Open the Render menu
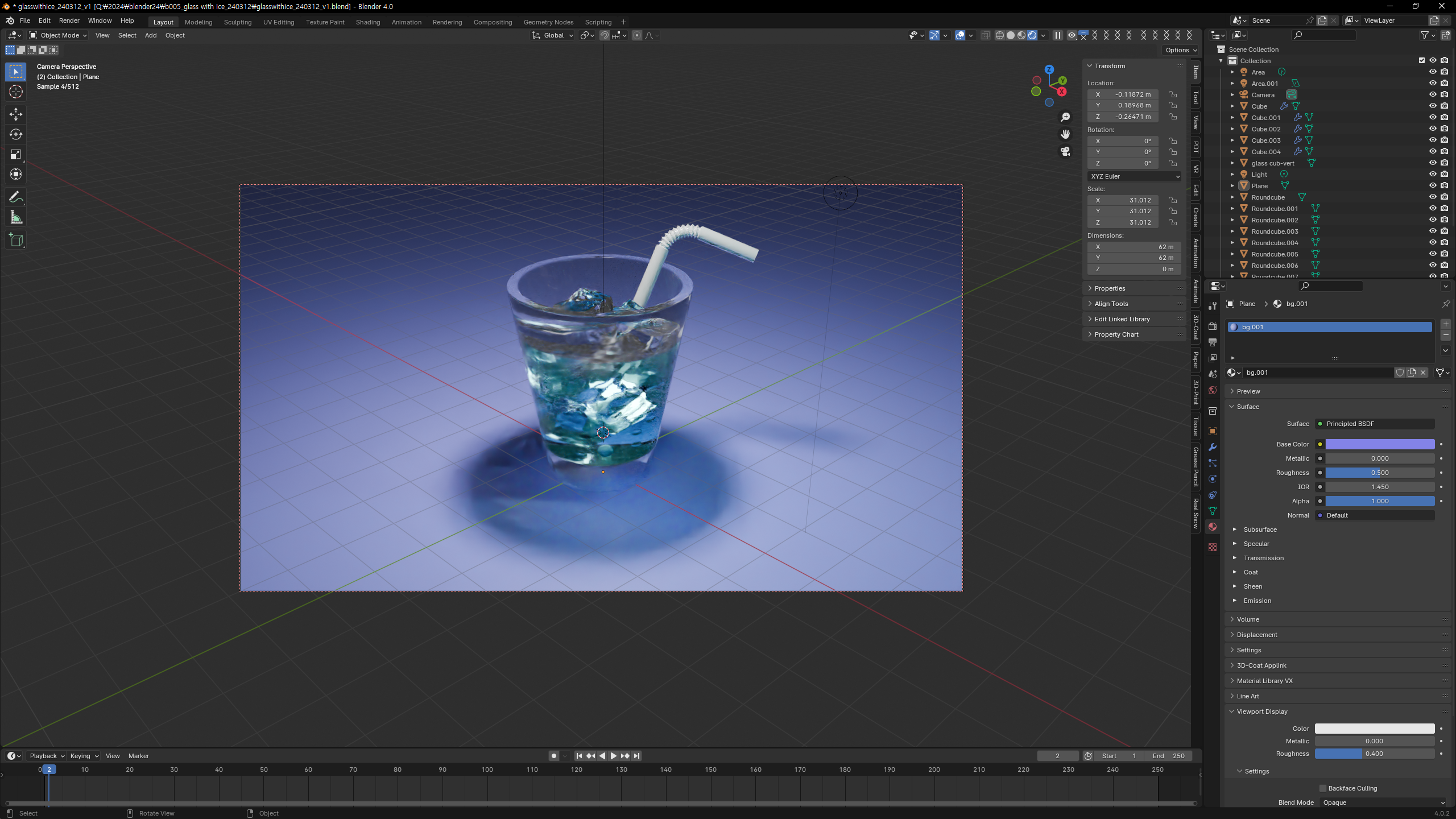The width and height of the screenshot is (1456, 819). 69,20
